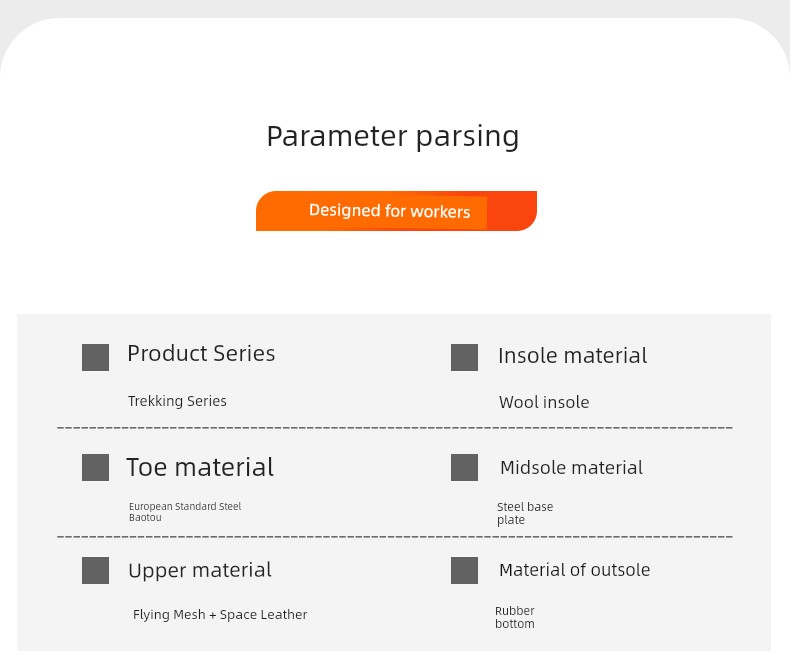Select the Wool insole value
The height and width of the screenshot is (669, 790).
click(544, 402)
